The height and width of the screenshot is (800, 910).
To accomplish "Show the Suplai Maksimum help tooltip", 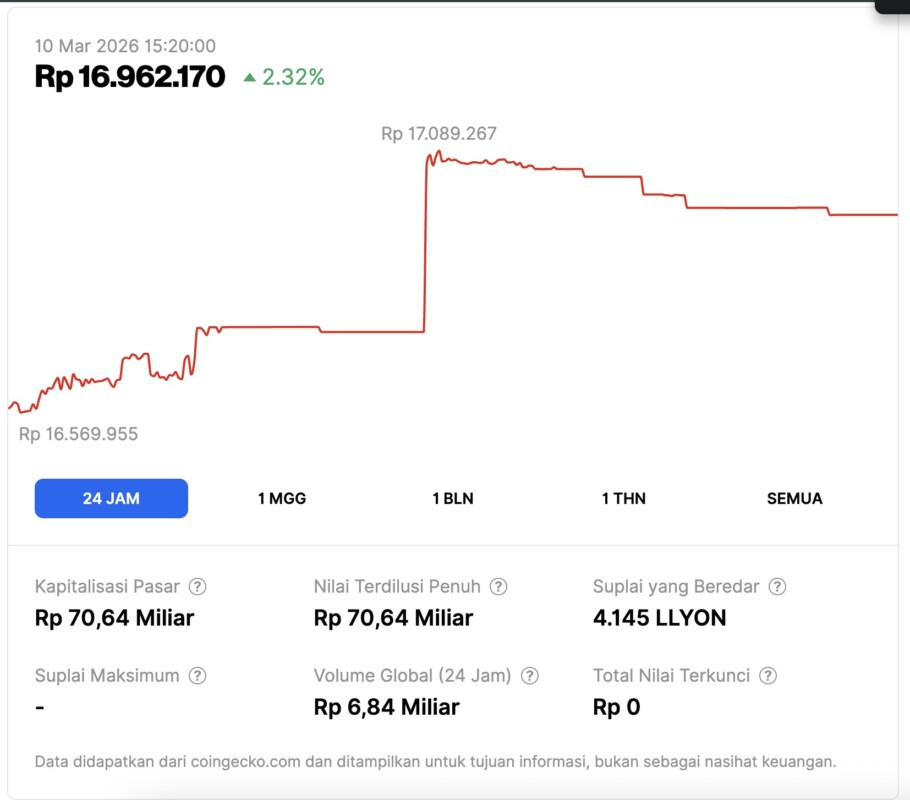I will [x=198, y=676].
